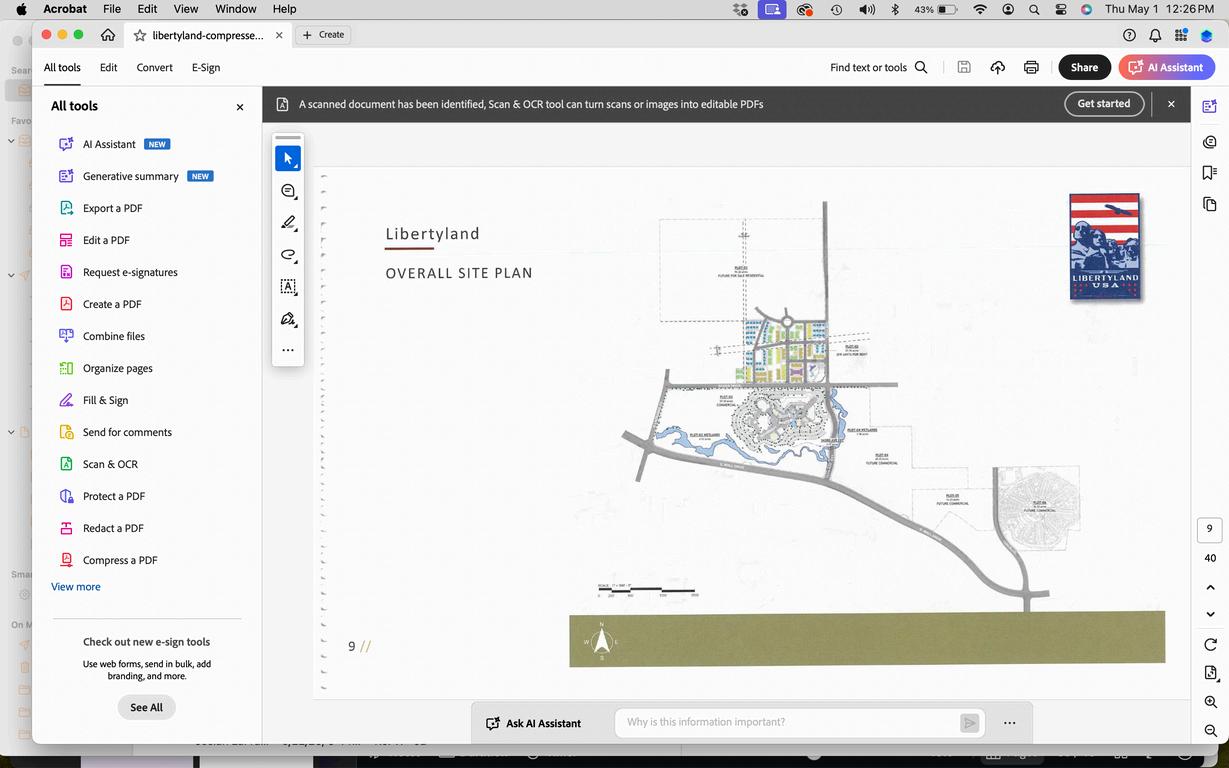Image resolution: width=1229 pixels, height=768 pixels.
Task: Open the Window menu
Action: coord(236,9)
